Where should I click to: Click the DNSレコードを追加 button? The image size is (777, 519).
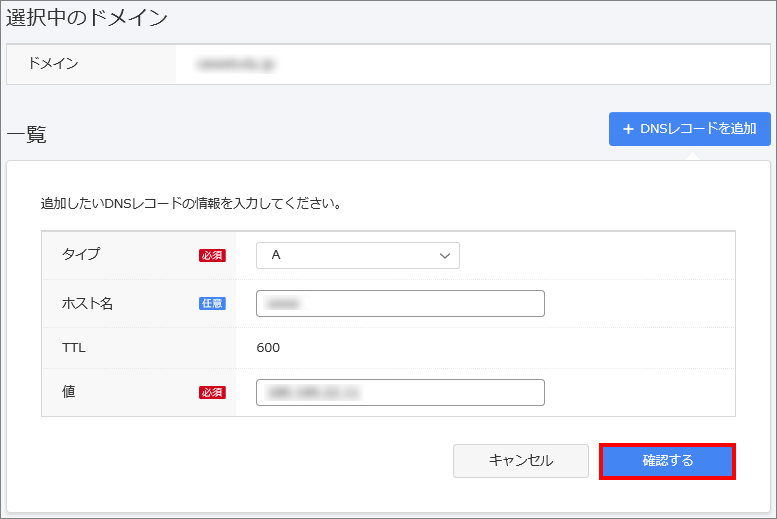click(689, 129)
